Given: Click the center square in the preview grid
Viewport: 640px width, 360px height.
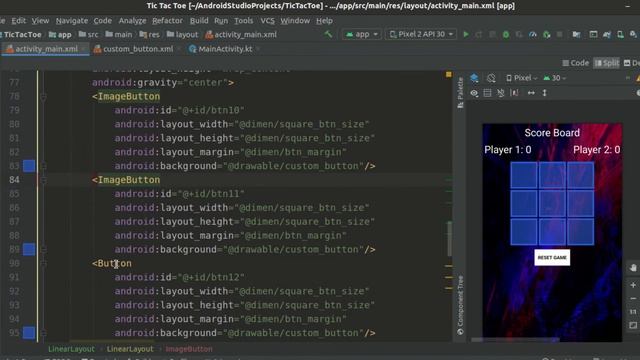Looking at the screenshot, I should point(552,203).
